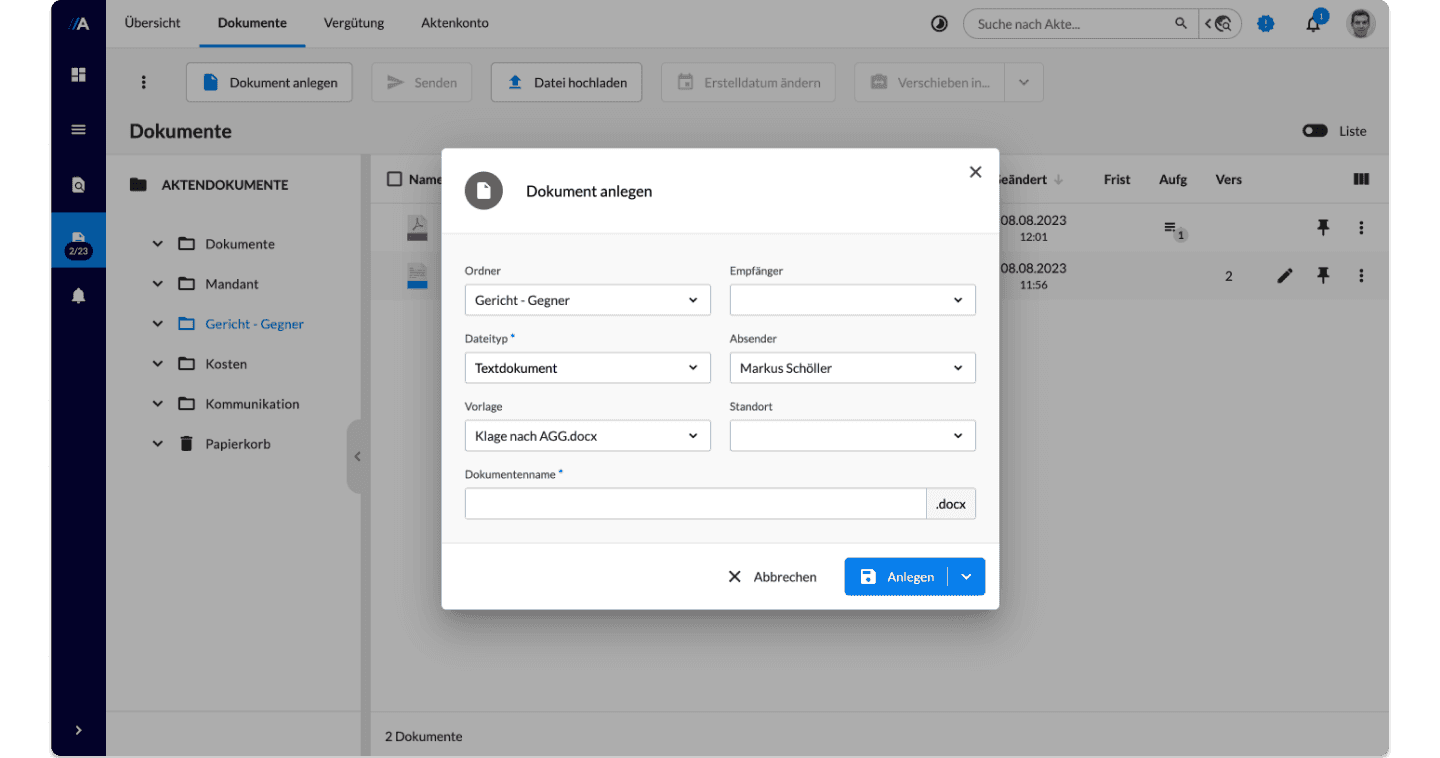Open the documents icon with 2/23 badge
Viewport: 1440px width, 758px height.
[x=78, y=240]
